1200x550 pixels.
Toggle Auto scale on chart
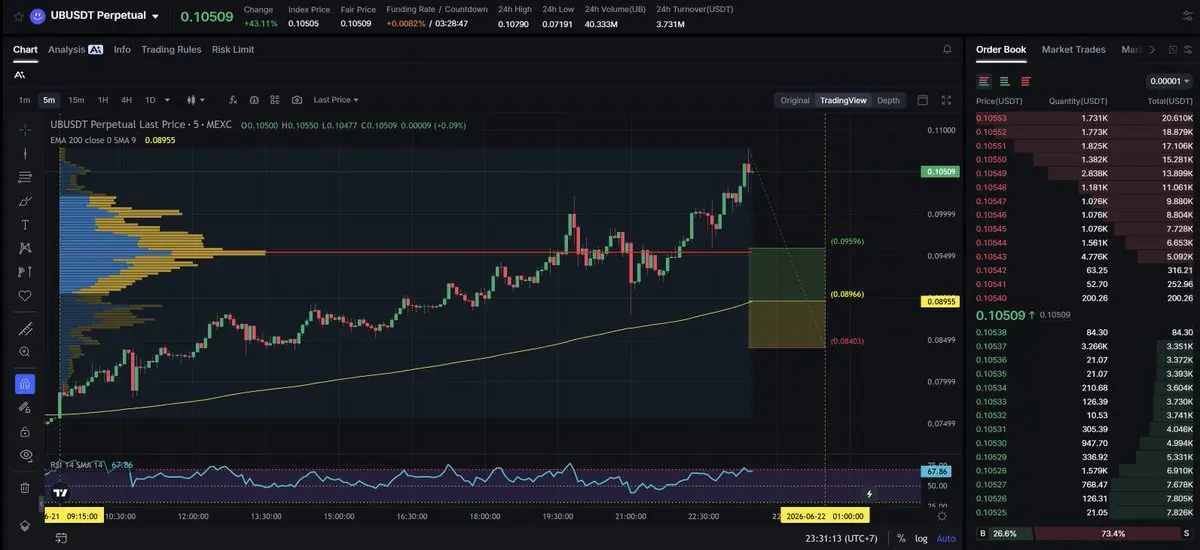946,538
